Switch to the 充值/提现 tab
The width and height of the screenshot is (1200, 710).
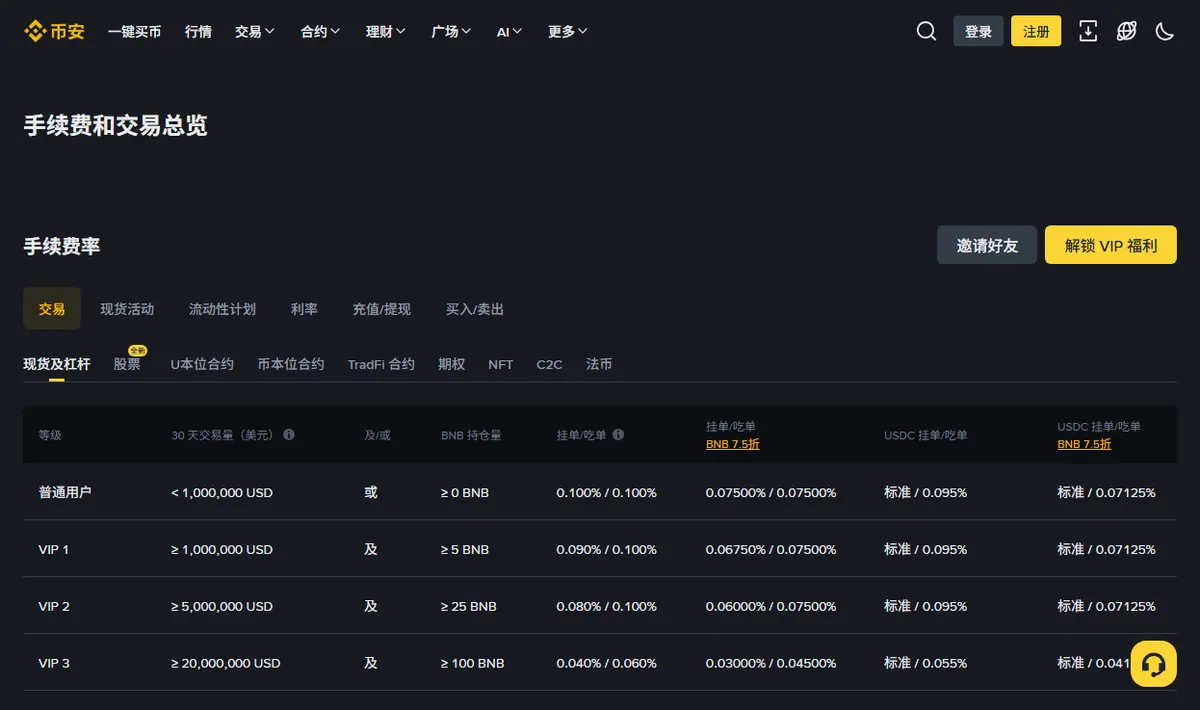(x=382, y=309)
